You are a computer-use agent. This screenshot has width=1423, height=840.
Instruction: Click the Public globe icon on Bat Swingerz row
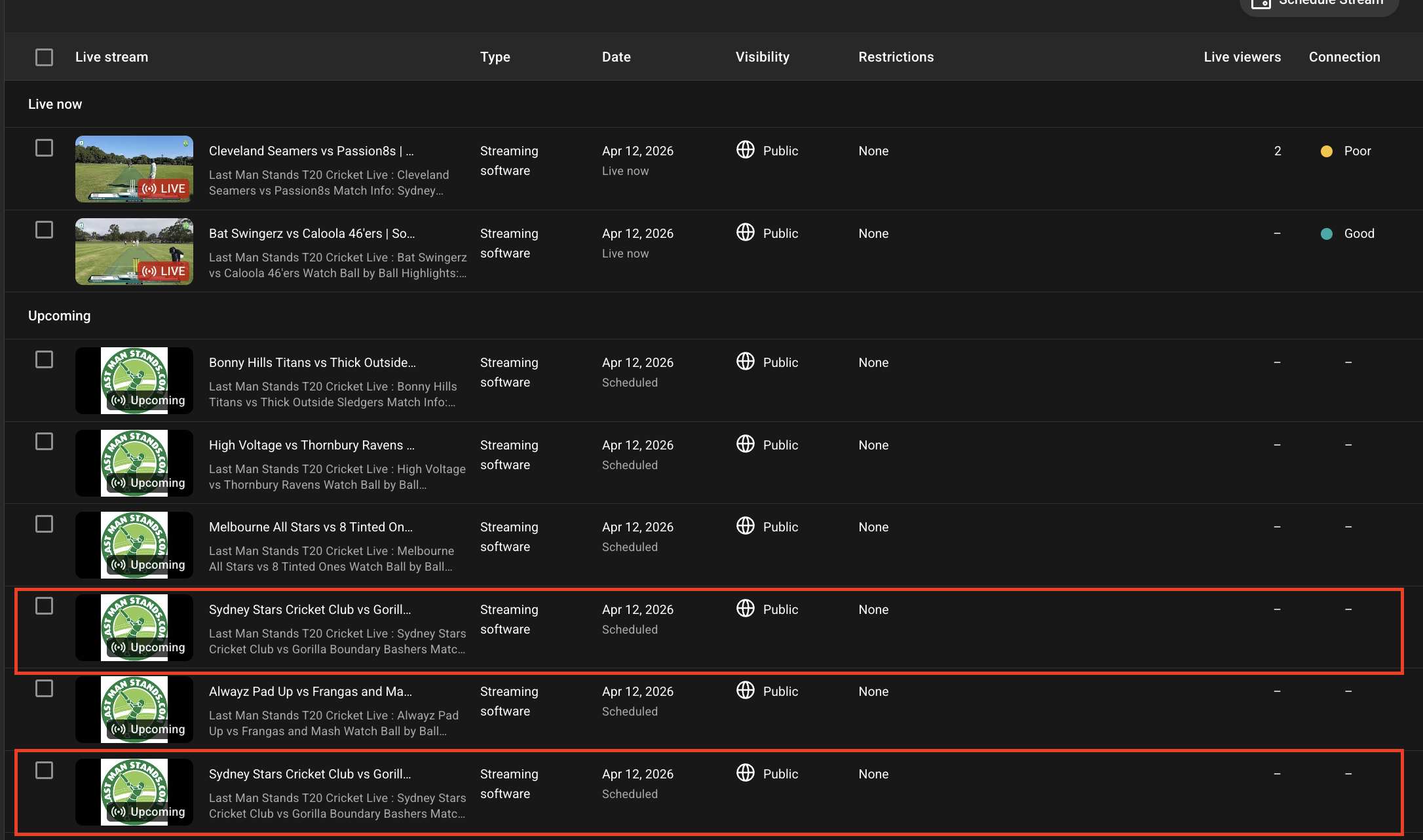tap(745, 233)
